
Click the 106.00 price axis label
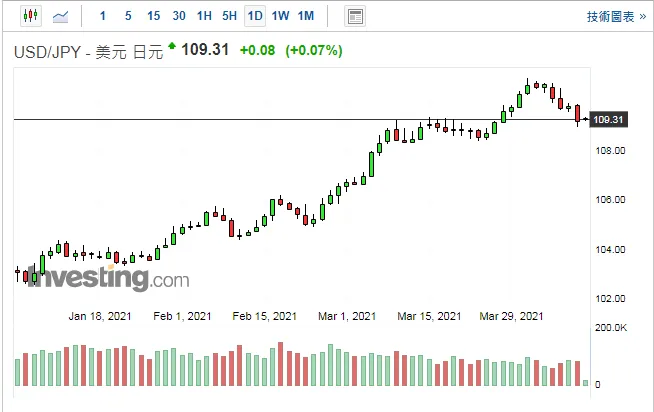[610, 200]
